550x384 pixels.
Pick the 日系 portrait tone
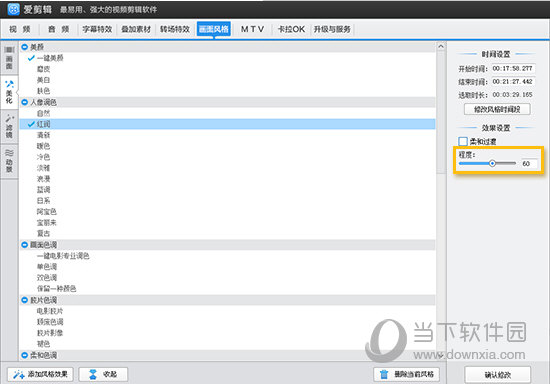click(43, 201)
